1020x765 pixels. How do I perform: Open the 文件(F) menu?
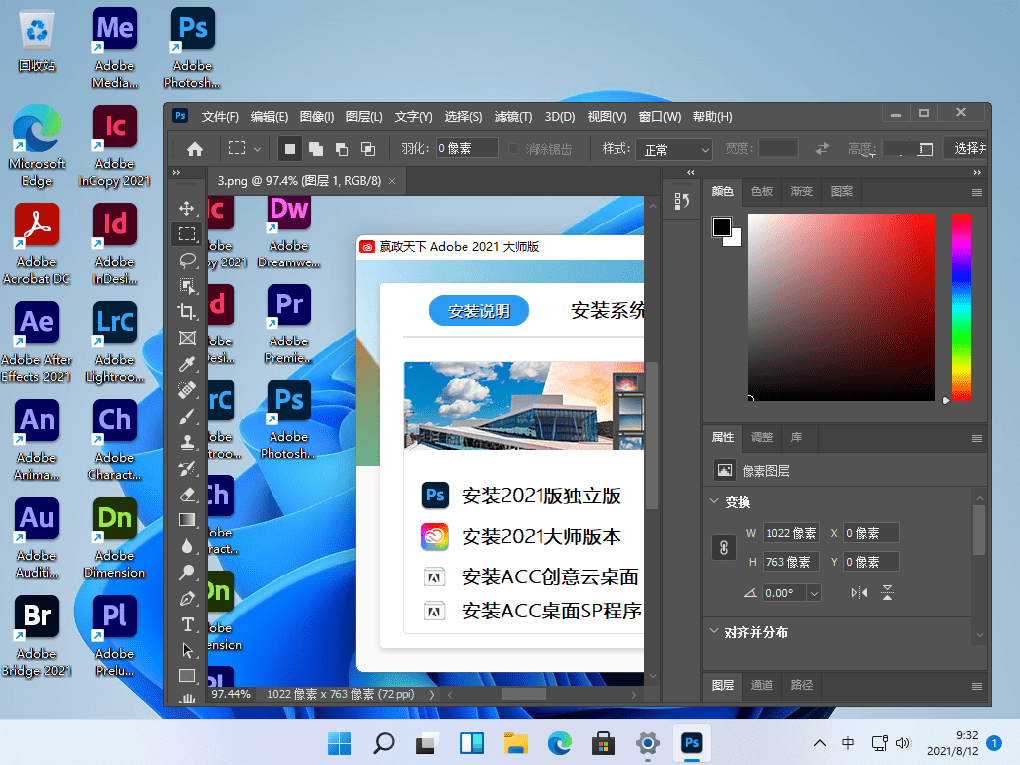(x=220, y=116)
